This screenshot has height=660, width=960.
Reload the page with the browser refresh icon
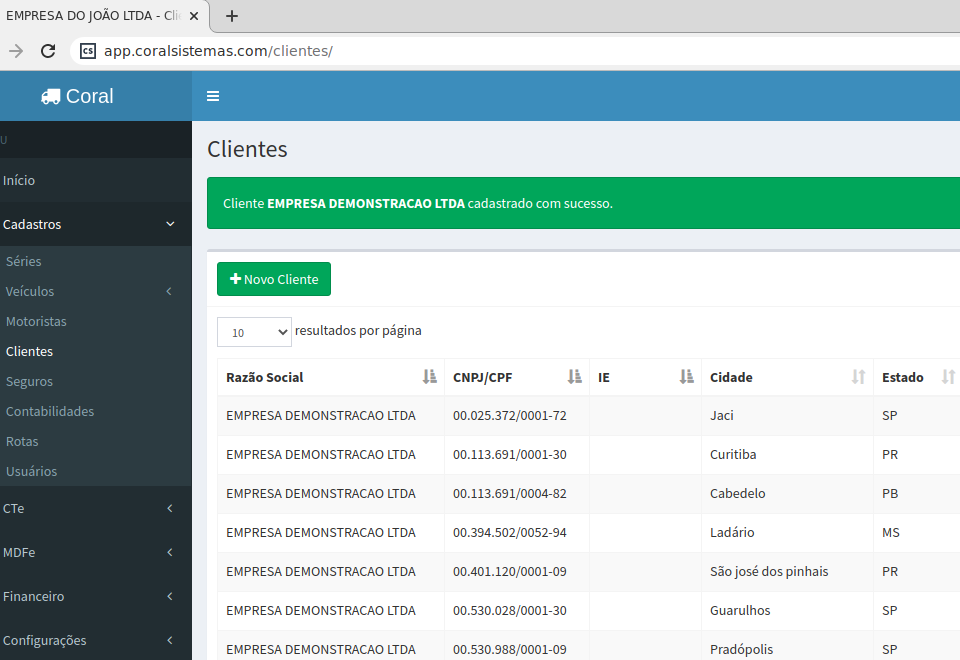pos(48,51)
